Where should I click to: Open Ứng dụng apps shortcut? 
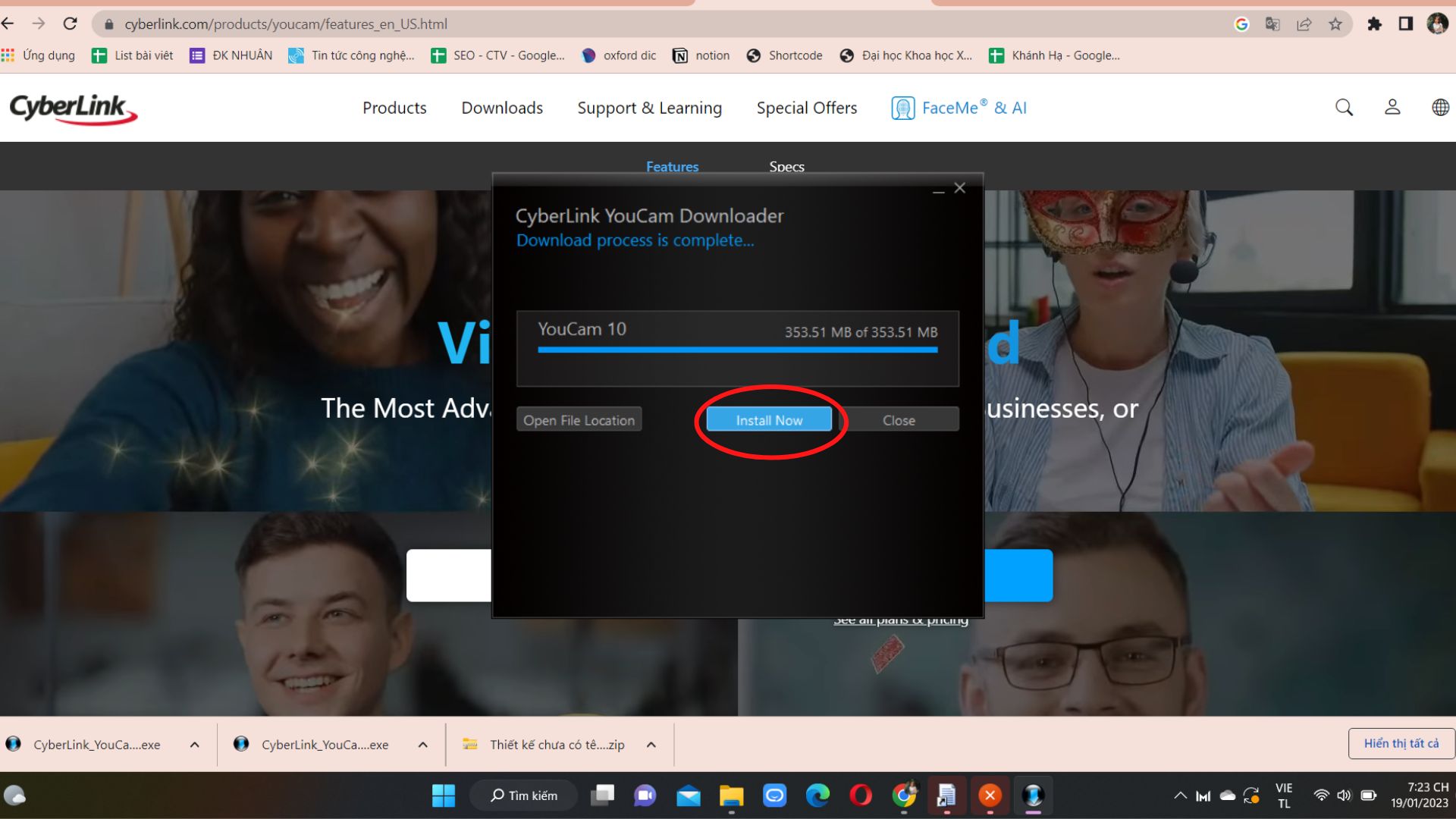click(x=39, y=55)
